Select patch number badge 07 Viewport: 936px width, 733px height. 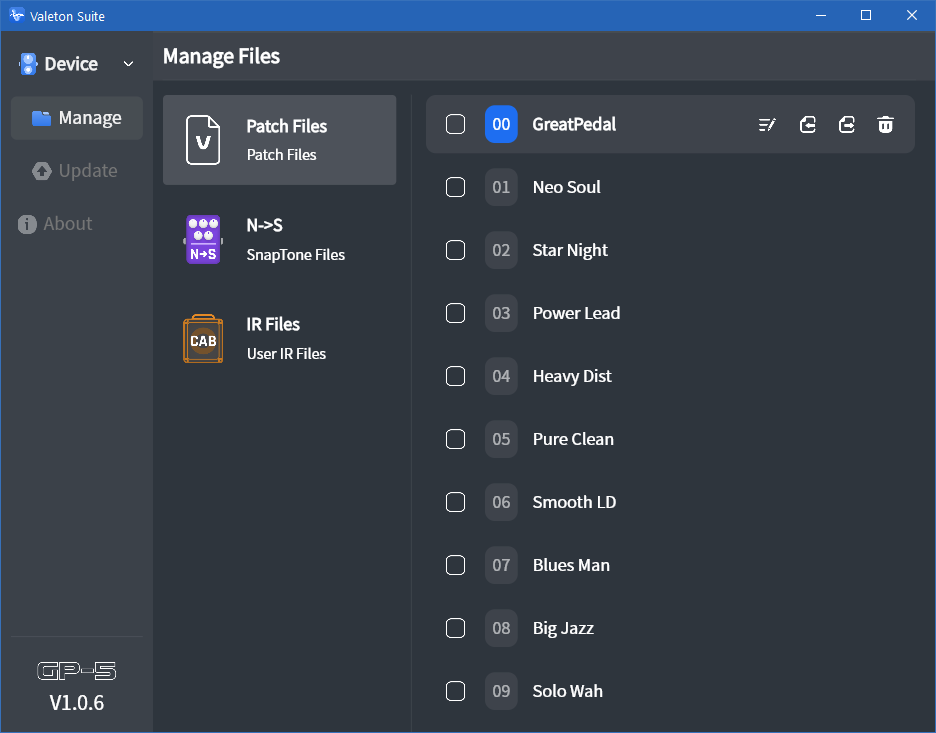(x=501, y=565)
